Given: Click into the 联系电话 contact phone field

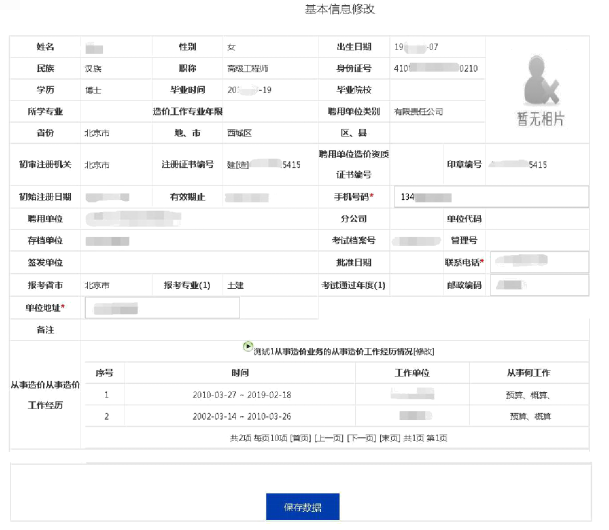Looking at the screenshot, I should click(x=539, y=262).
